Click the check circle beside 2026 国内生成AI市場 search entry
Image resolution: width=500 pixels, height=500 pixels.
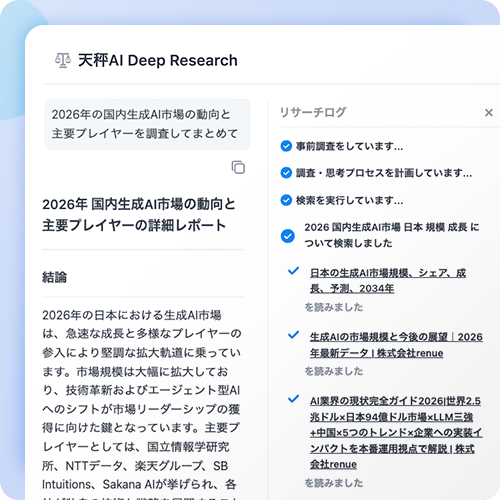[x=287, y=236]
